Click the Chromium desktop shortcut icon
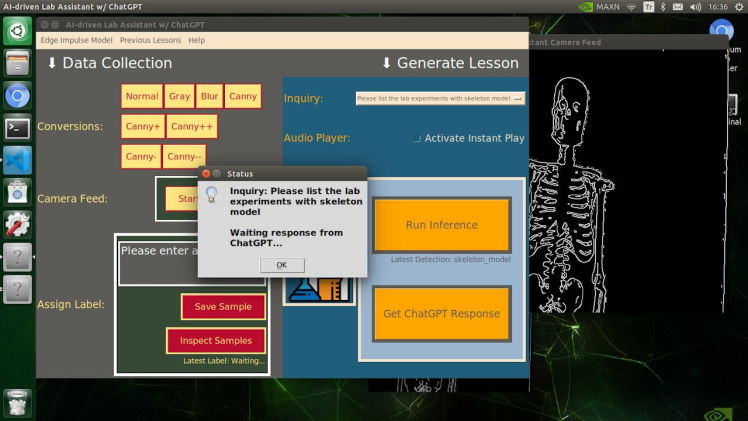 click(x=722, y=30)
